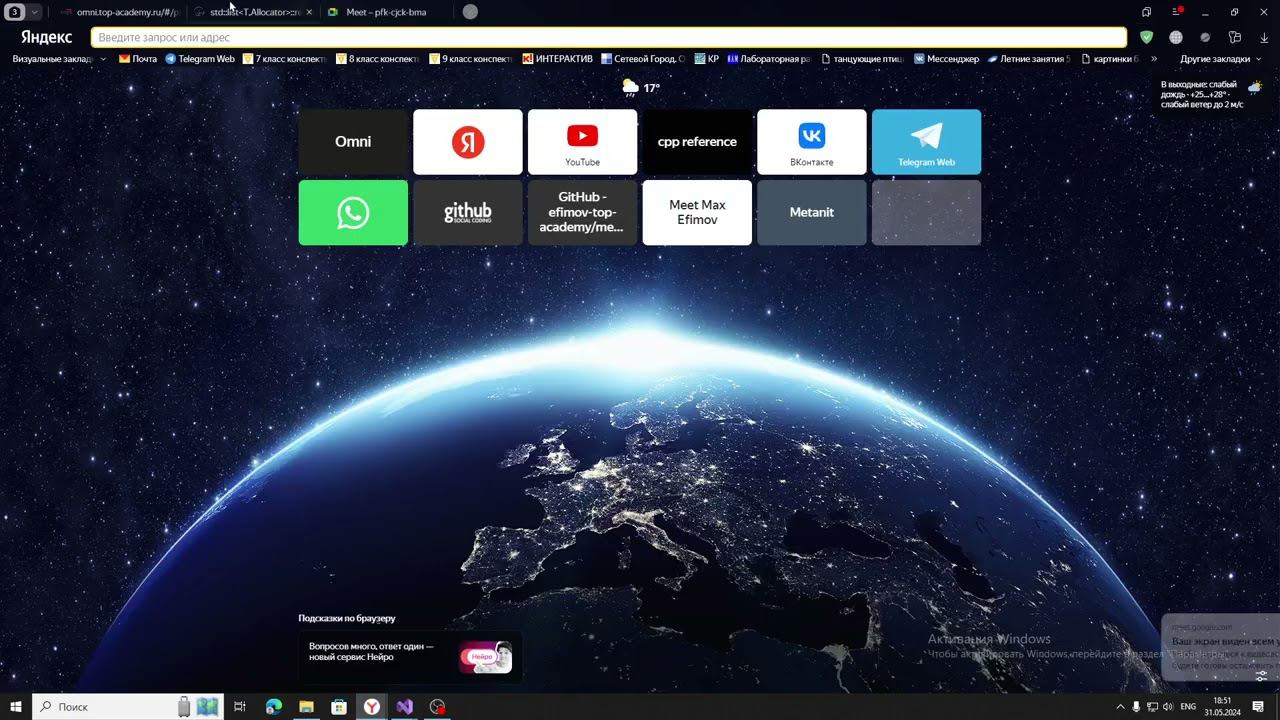Open the YouTube speed dial tile
Screen dimensions: 1280x720
(582, 142)
